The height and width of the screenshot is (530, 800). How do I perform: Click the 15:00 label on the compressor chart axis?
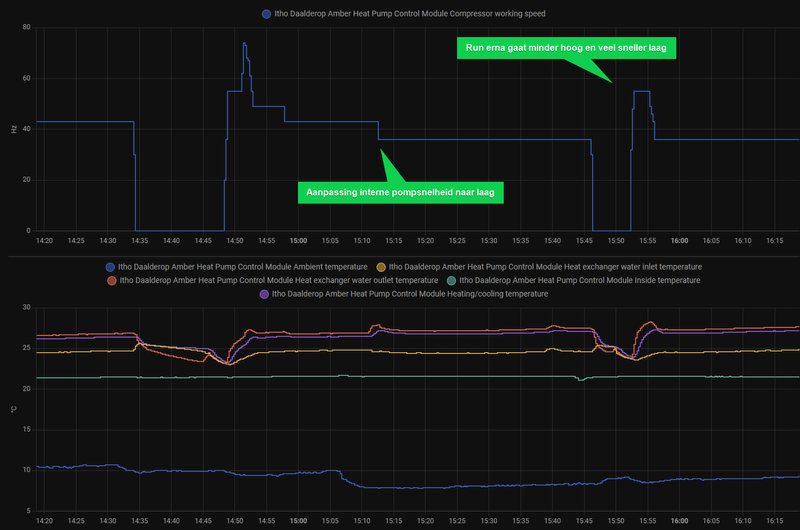[x=298, y=241]
